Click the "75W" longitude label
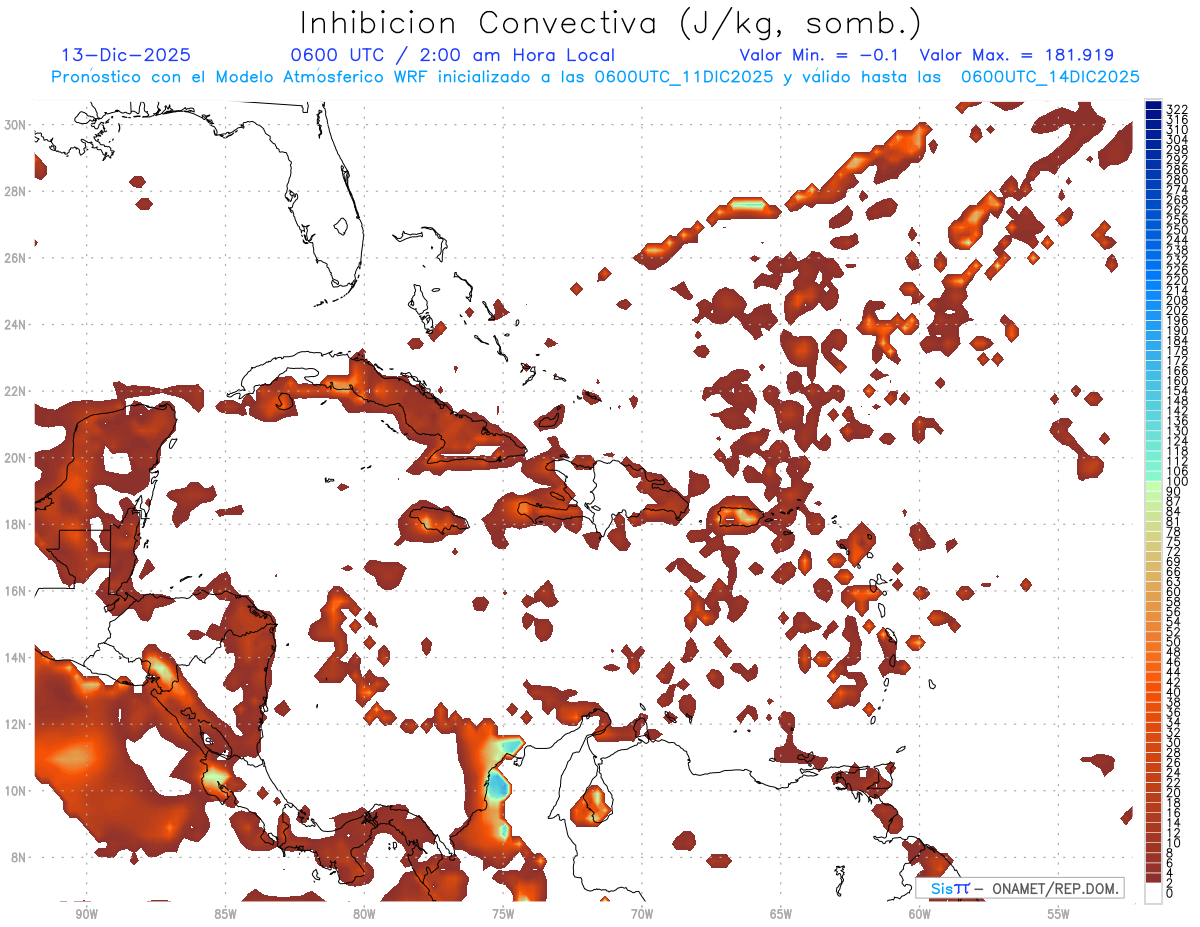Screen dimensions: 1200x927 click(503, 914)
